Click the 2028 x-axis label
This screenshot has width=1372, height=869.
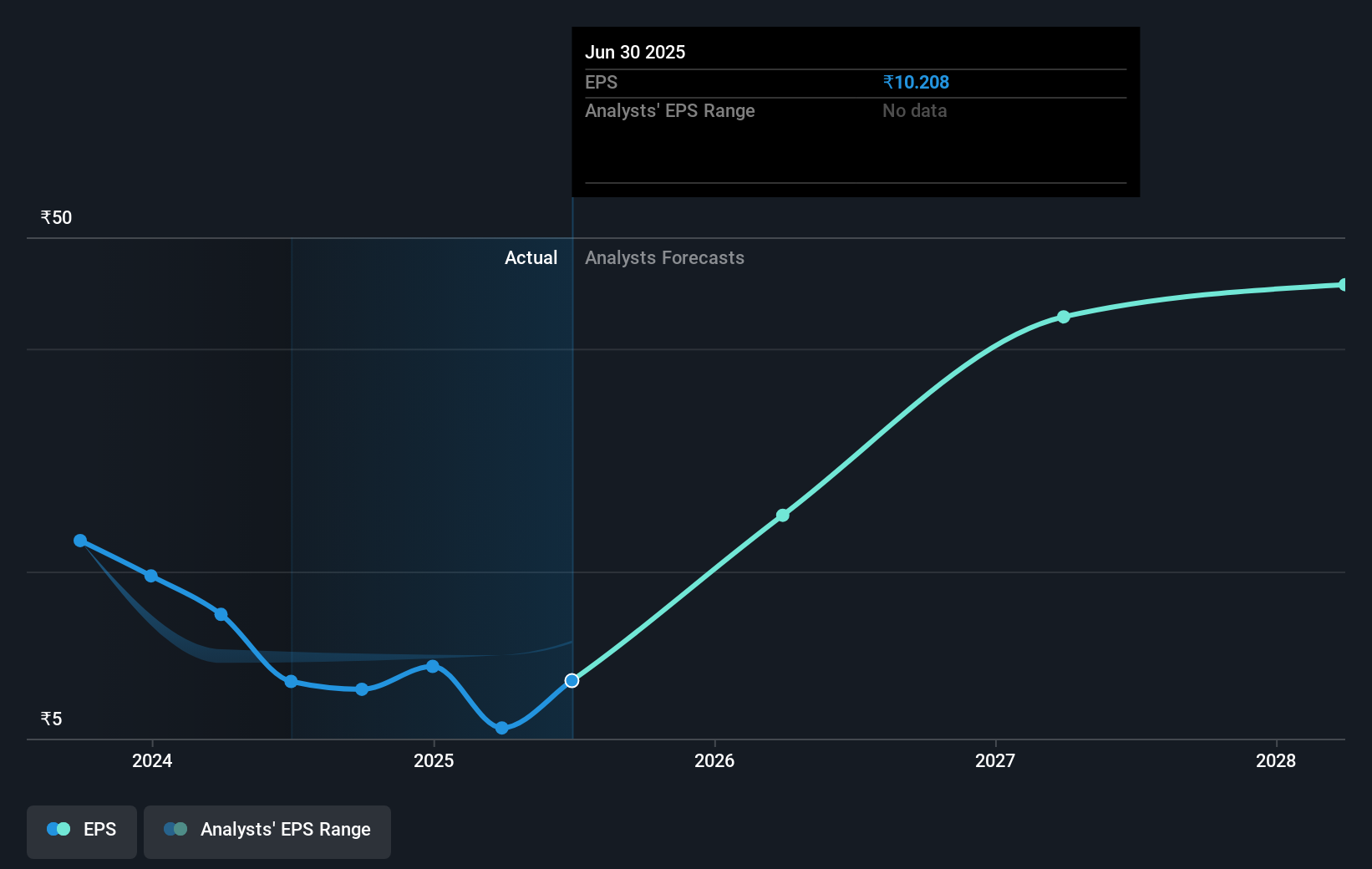pos(1276,760)
